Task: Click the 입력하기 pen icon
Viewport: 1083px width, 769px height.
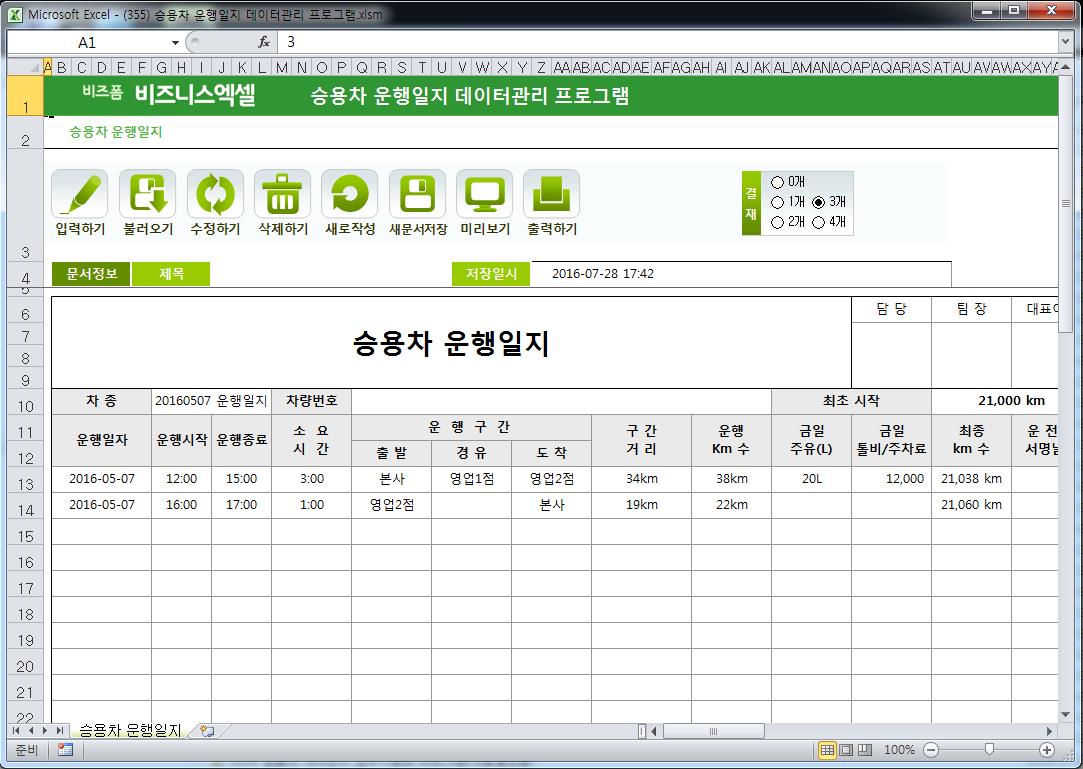Action: [x=80, y=194]
